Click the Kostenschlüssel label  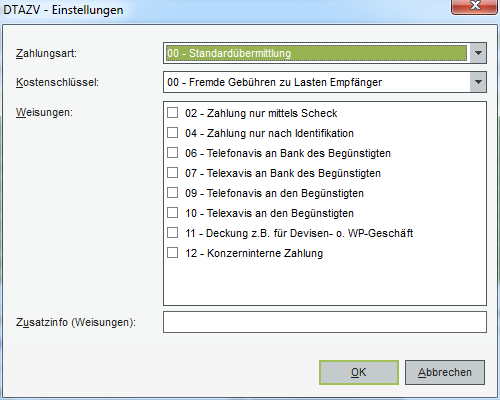[57, 82]
